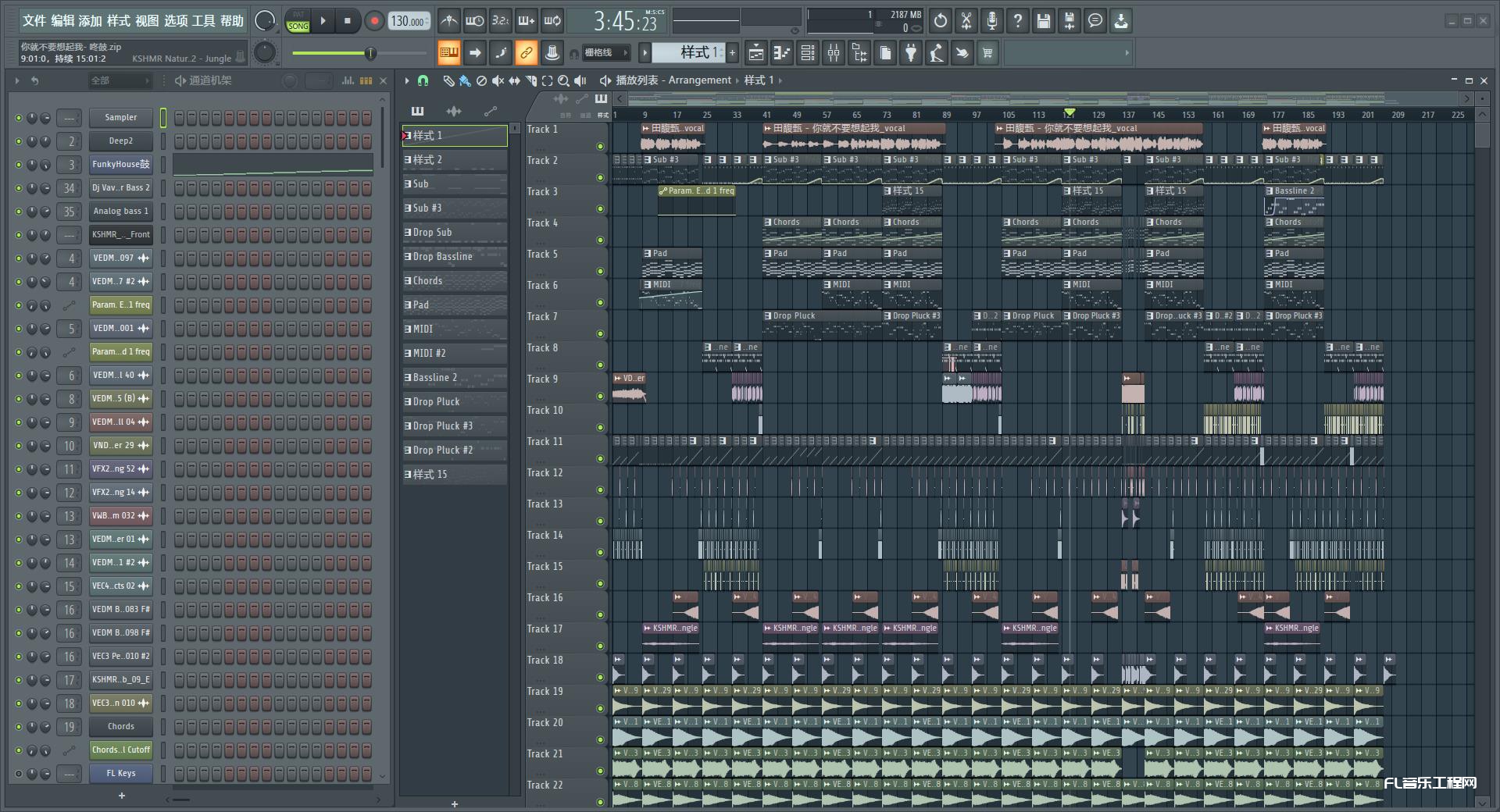Click the Play transport button
The height and width of the screenshot is (812, 1500).
pos(323,21)
